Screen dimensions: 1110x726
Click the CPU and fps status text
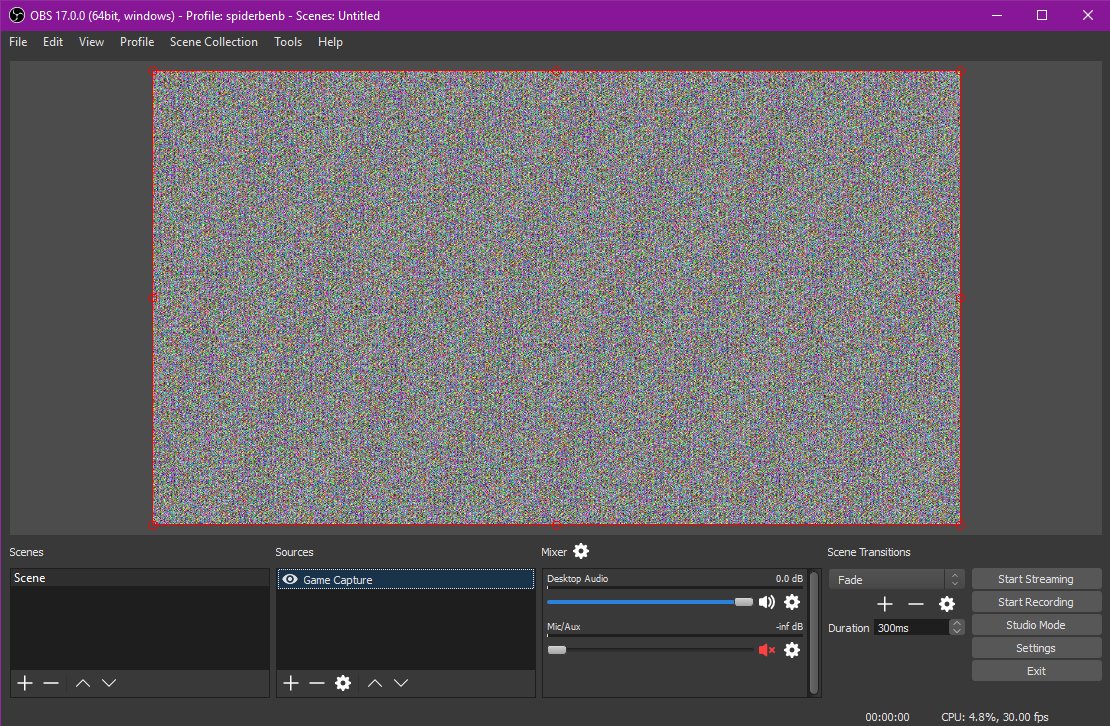click(995, 717)
